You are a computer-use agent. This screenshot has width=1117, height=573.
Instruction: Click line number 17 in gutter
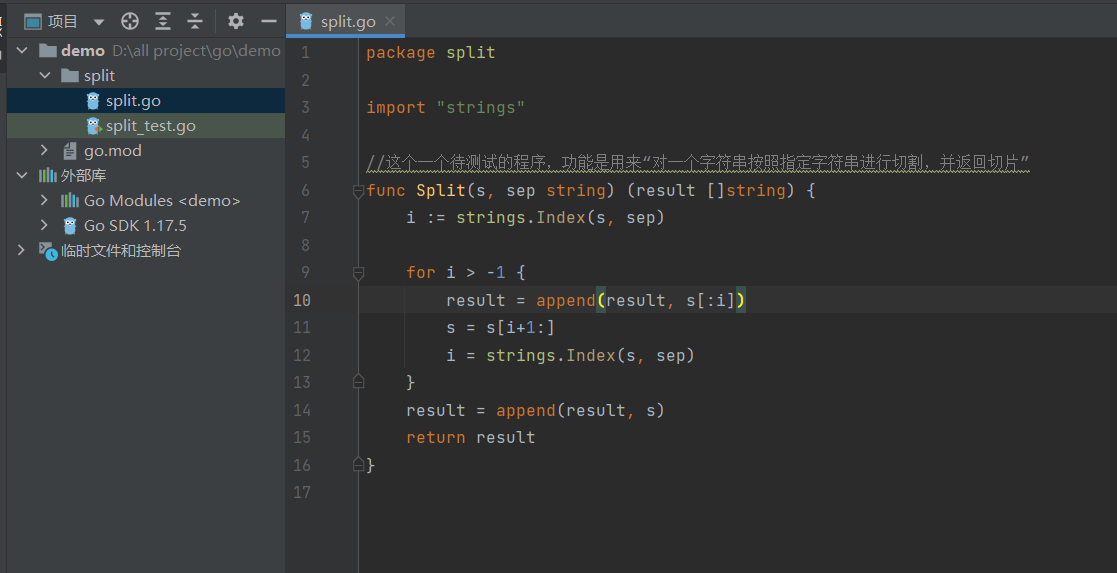(302, 492)
